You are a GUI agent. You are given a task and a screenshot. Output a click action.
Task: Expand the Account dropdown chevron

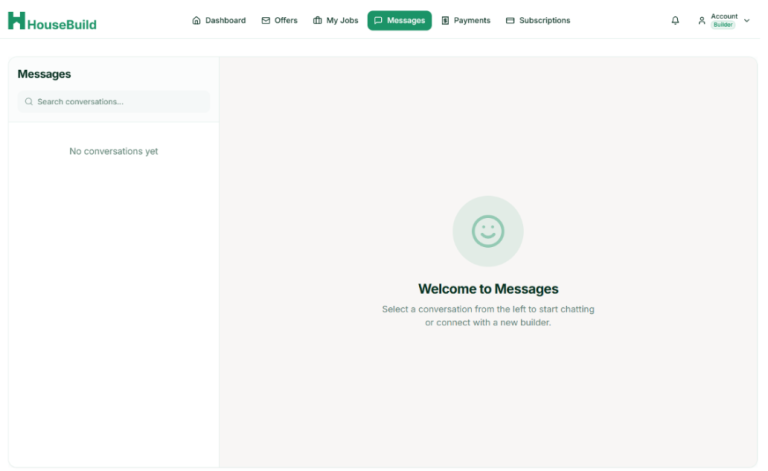point(747,20)
